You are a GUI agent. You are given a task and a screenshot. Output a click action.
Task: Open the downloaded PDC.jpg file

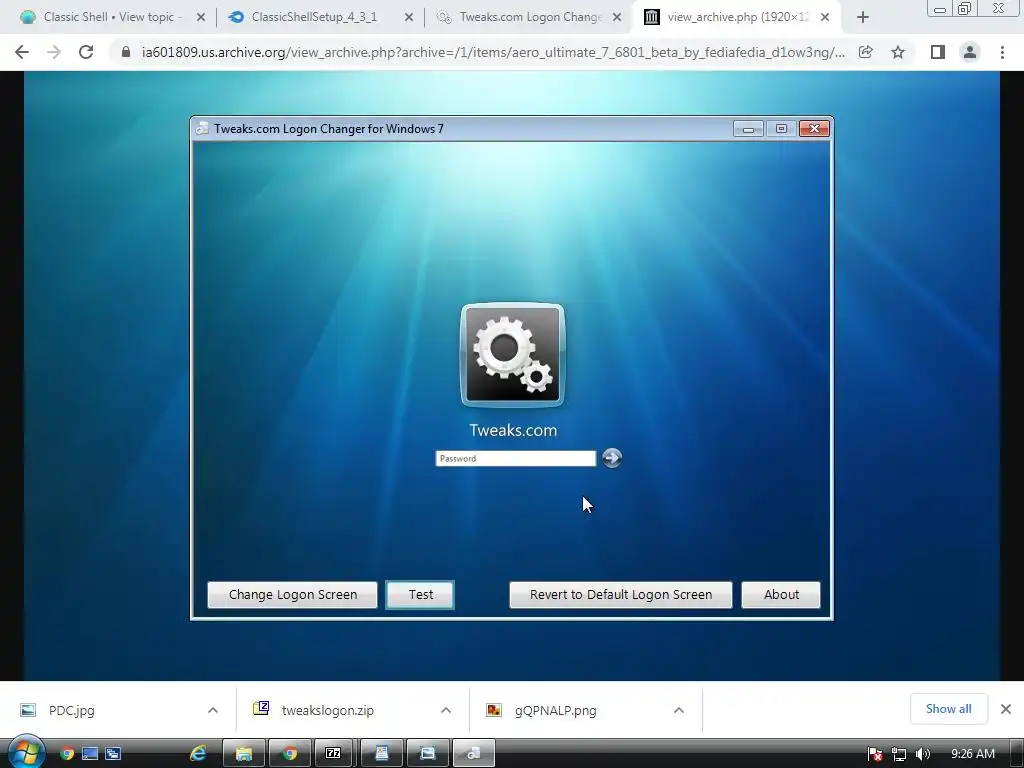(72, 711)
